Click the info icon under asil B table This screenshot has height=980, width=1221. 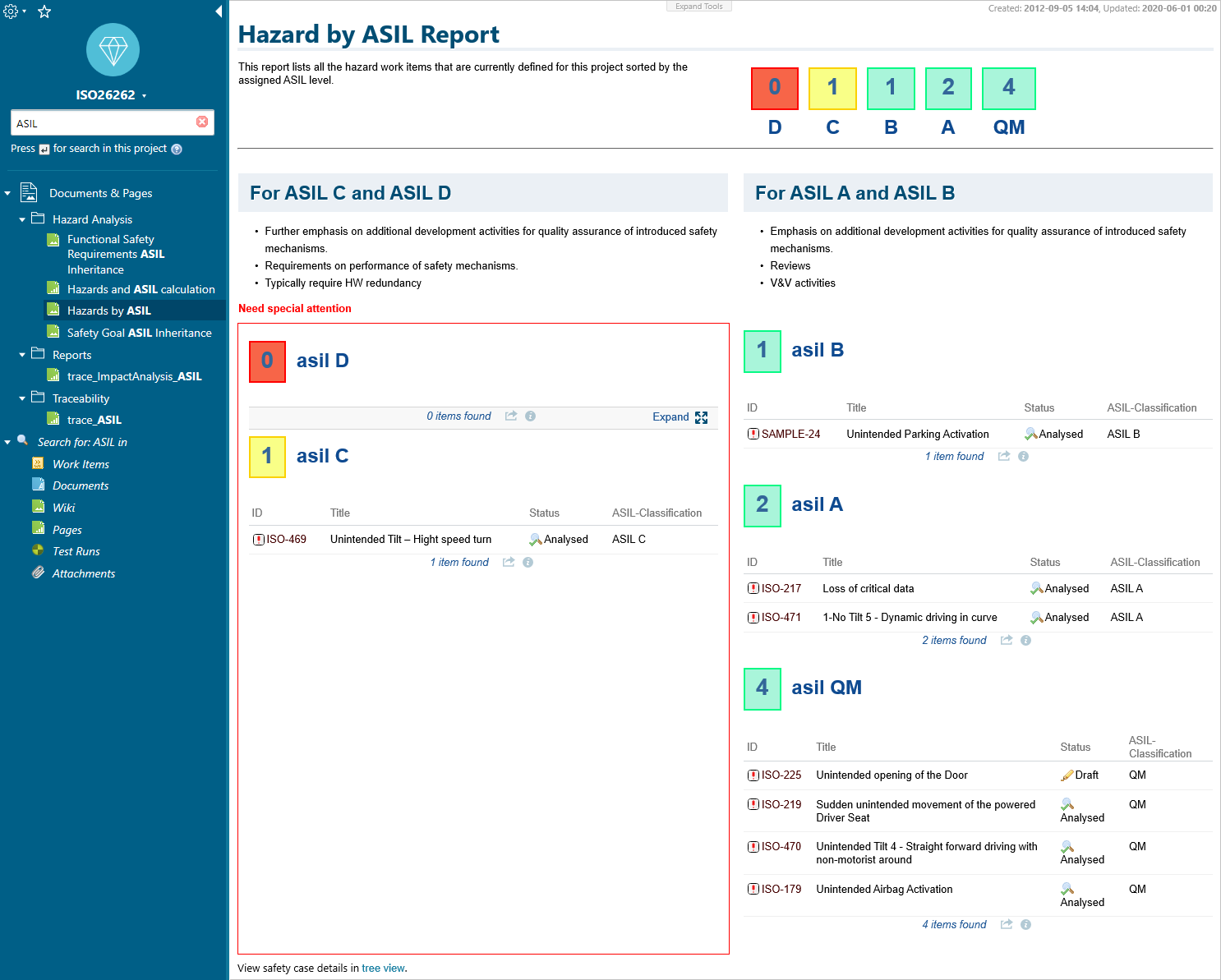[1024, 457]
